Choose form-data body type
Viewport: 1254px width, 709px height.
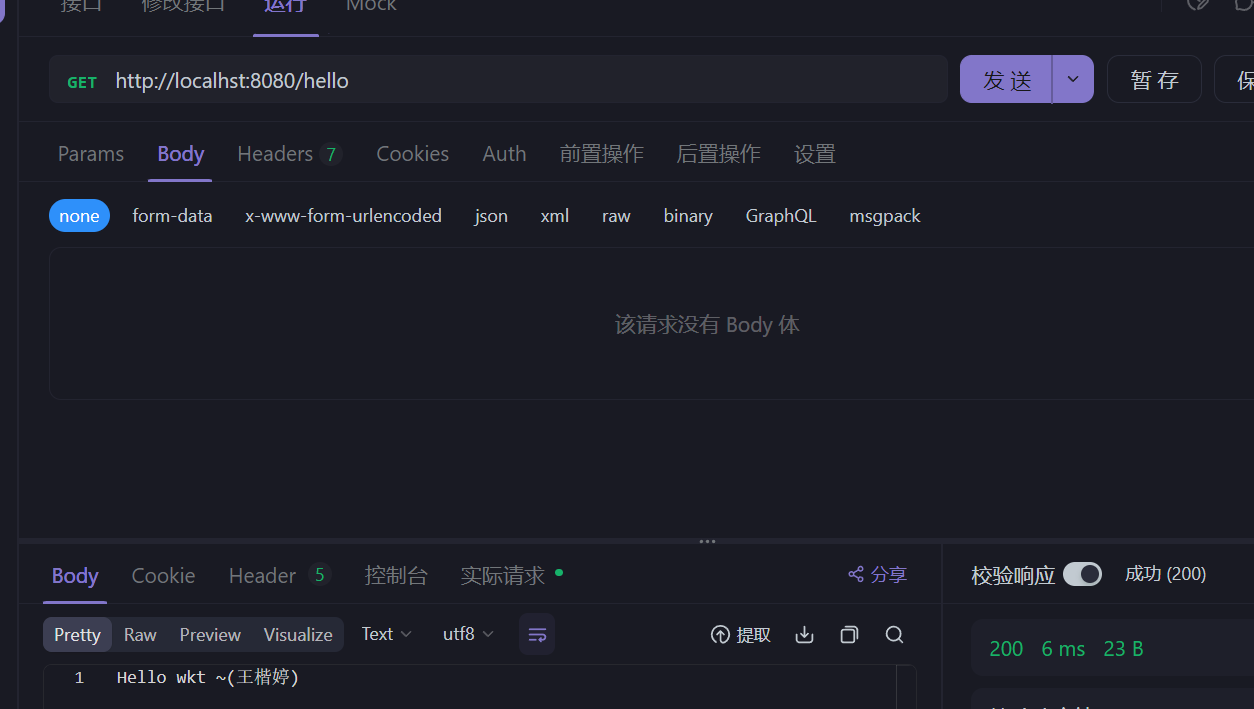pyautogui.click(x=172, y=216)
